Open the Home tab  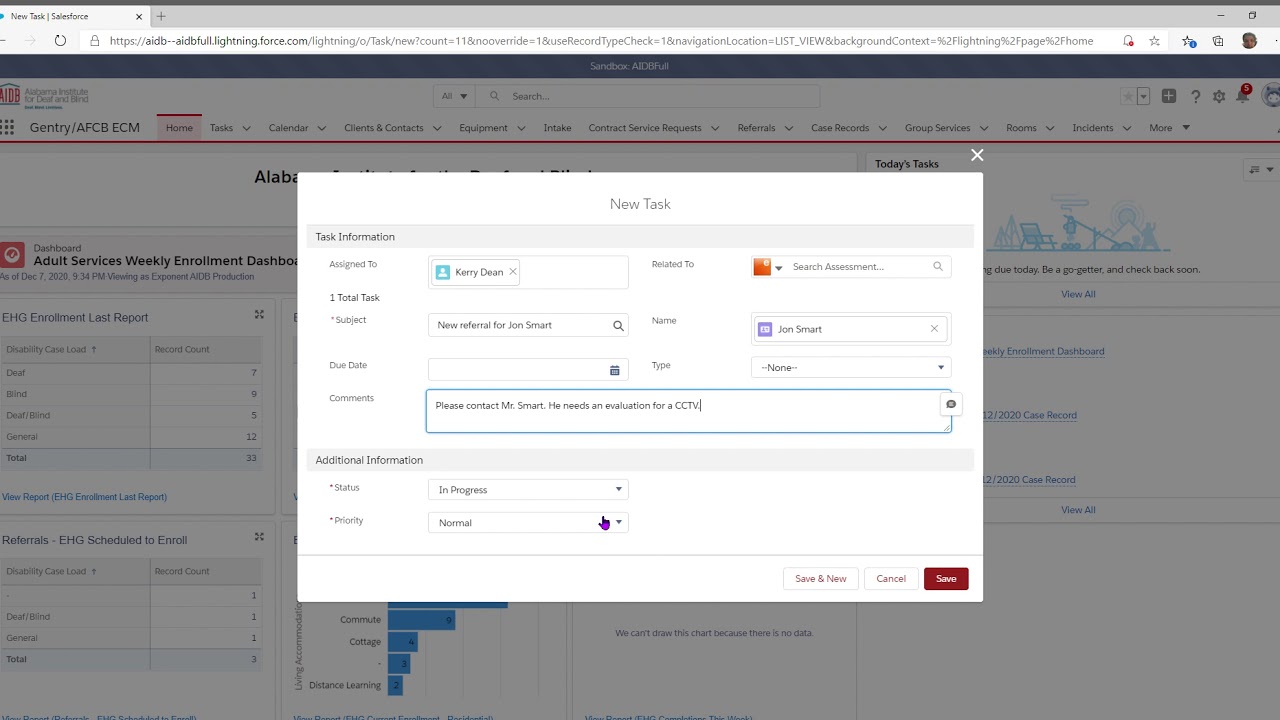pyautogui.click(x=179, y=128)
